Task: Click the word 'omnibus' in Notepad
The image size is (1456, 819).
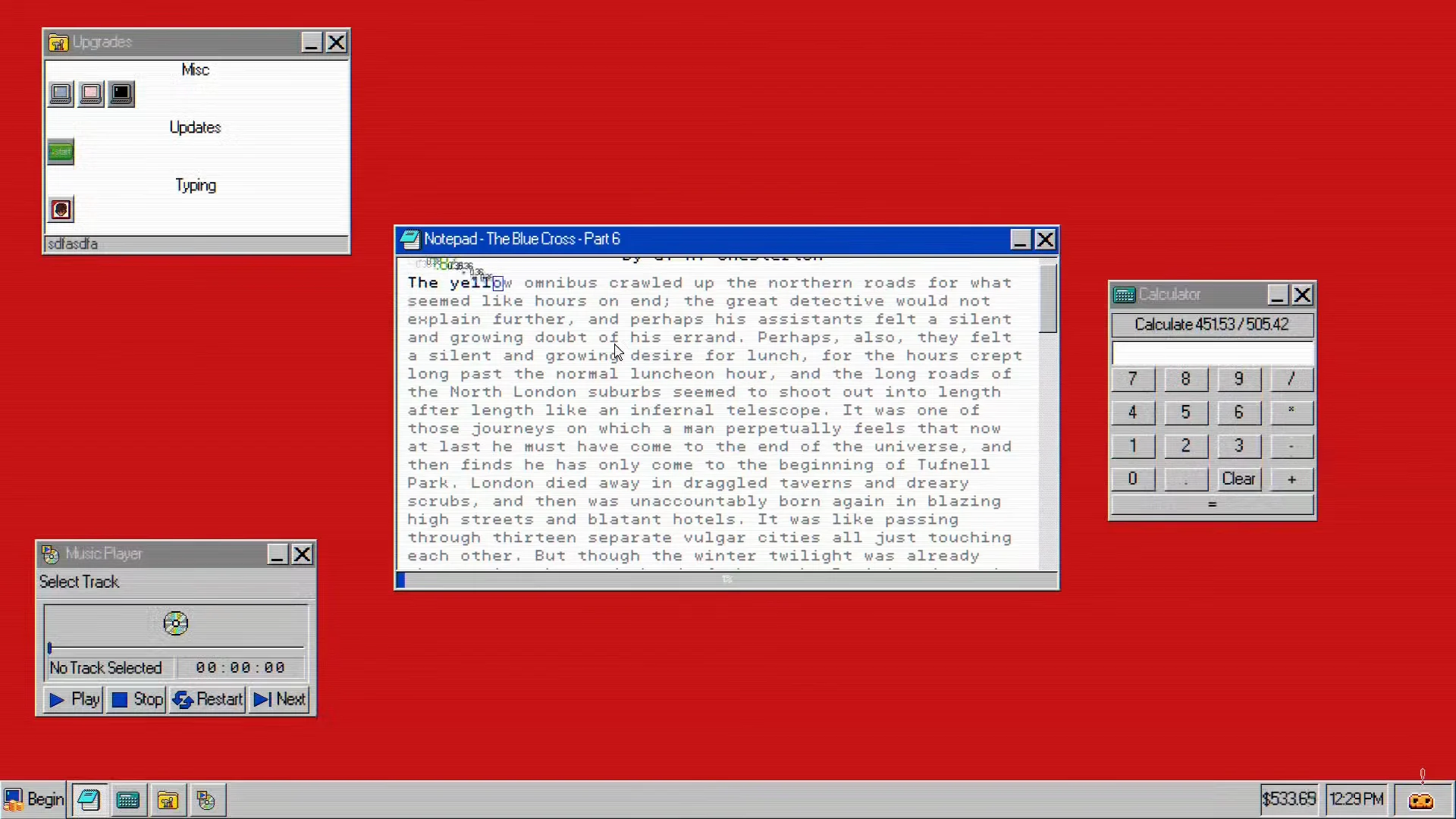Action: [x=560, y=283]
